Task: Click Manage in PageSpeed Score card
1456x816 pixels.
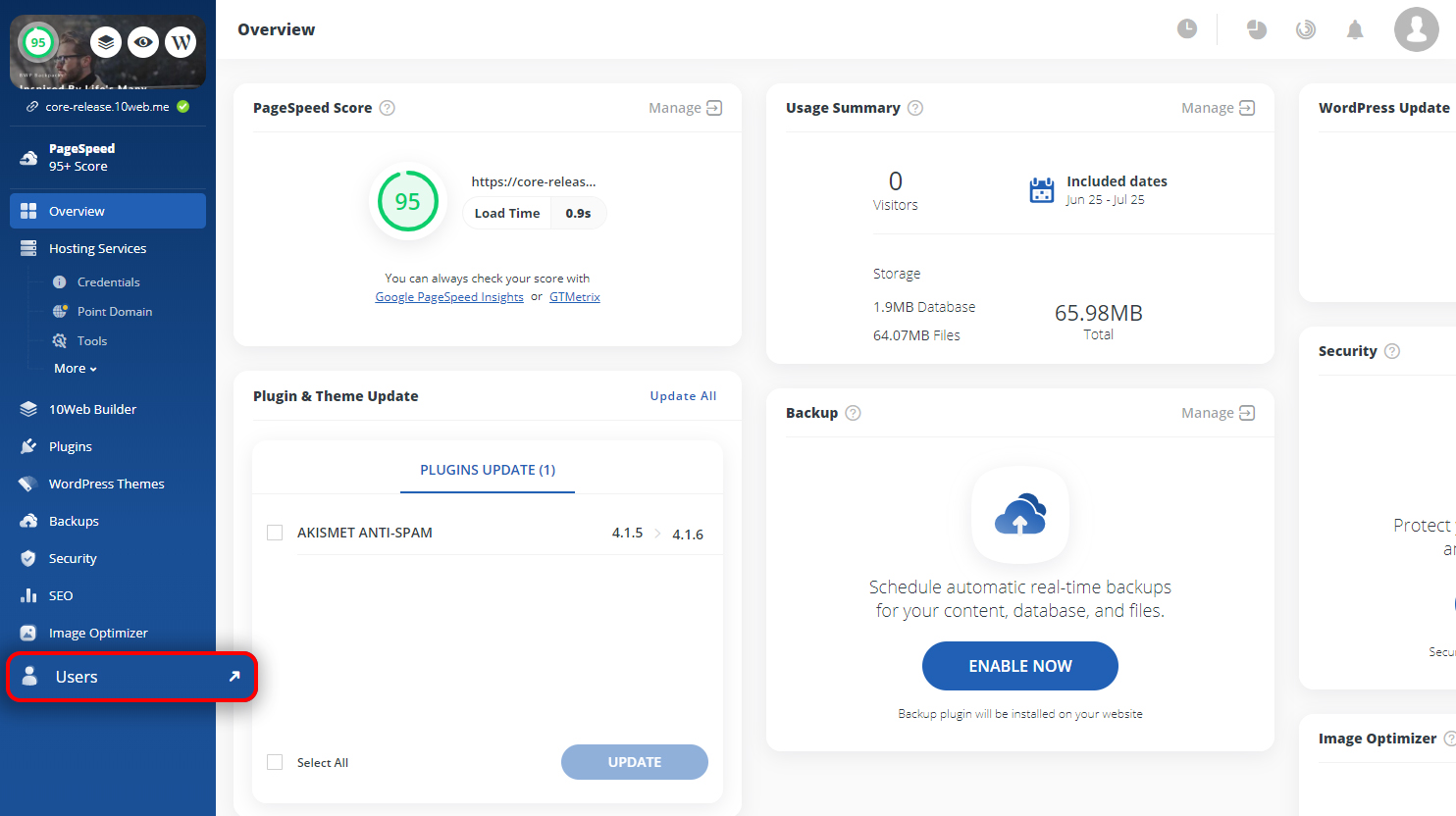Action: [x=685, y=108]
